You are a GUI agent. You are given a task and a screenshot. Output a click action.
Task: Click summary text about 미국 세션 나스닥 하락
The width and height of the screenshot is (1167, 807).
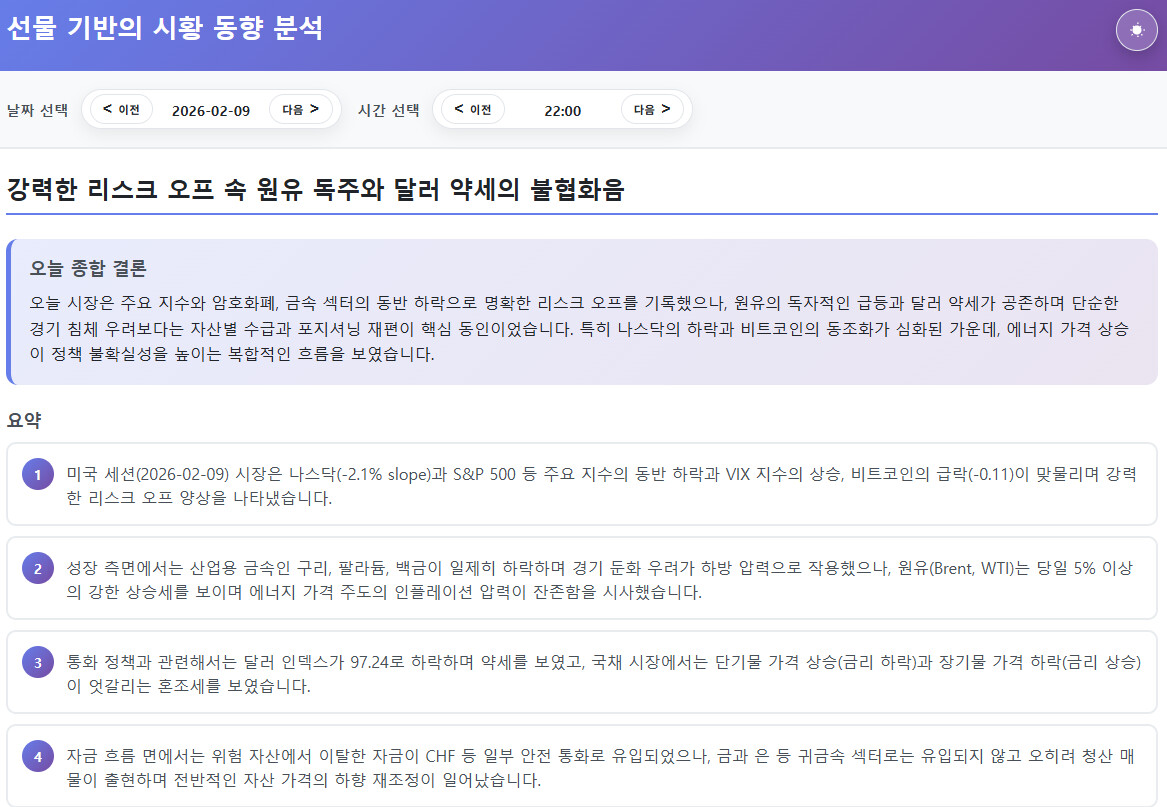pyautogui.click(x=600, y=485)
